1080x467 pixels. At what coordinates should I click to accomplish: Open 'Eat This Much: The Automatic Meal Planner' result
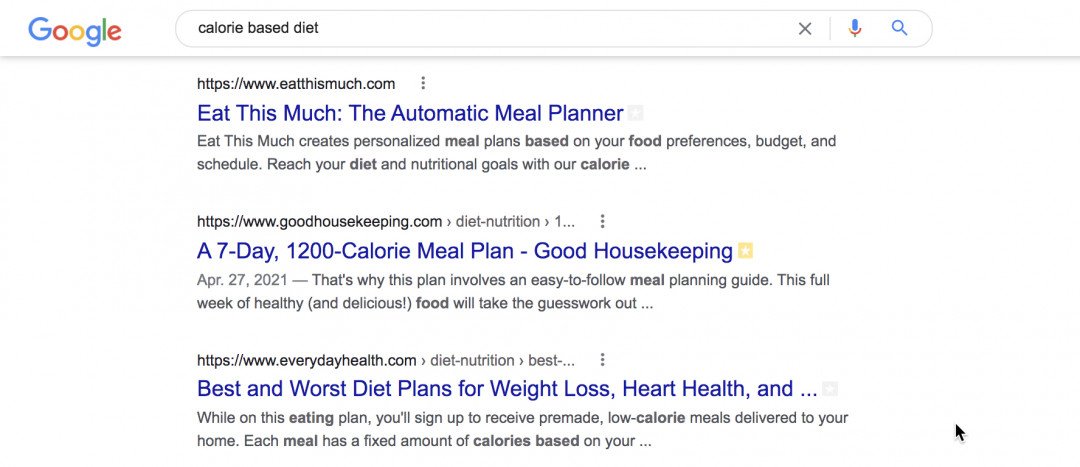pyautogui.click(x=410, y=113)
